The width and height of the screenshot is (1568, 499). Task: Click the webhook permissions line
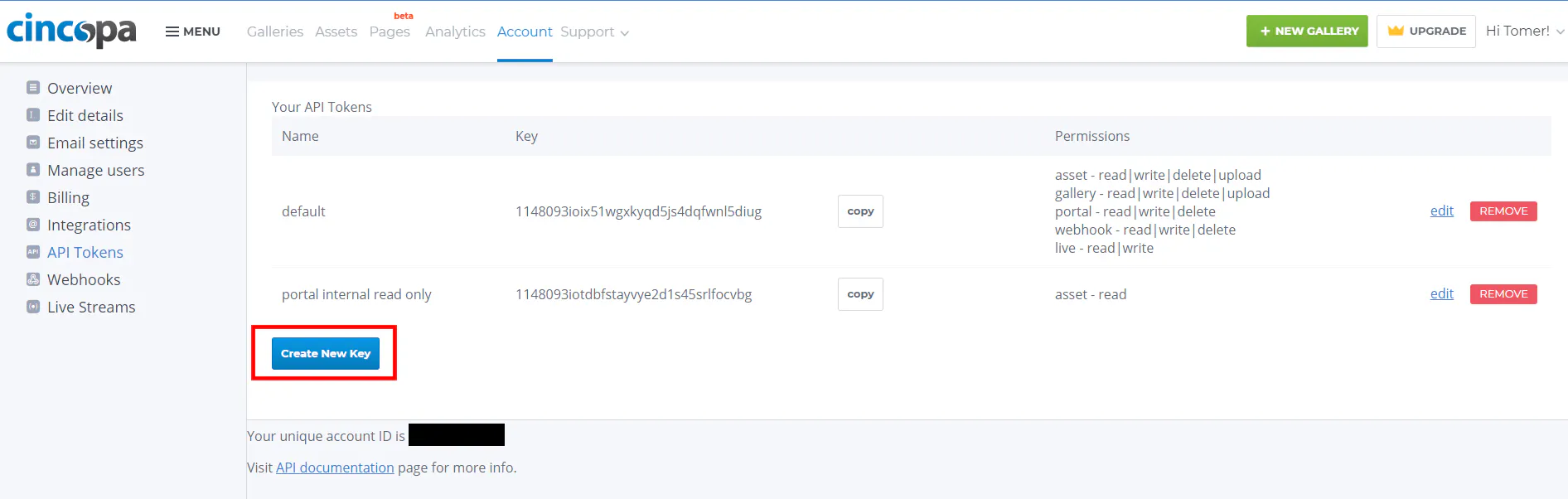(x=1145, y=230)
